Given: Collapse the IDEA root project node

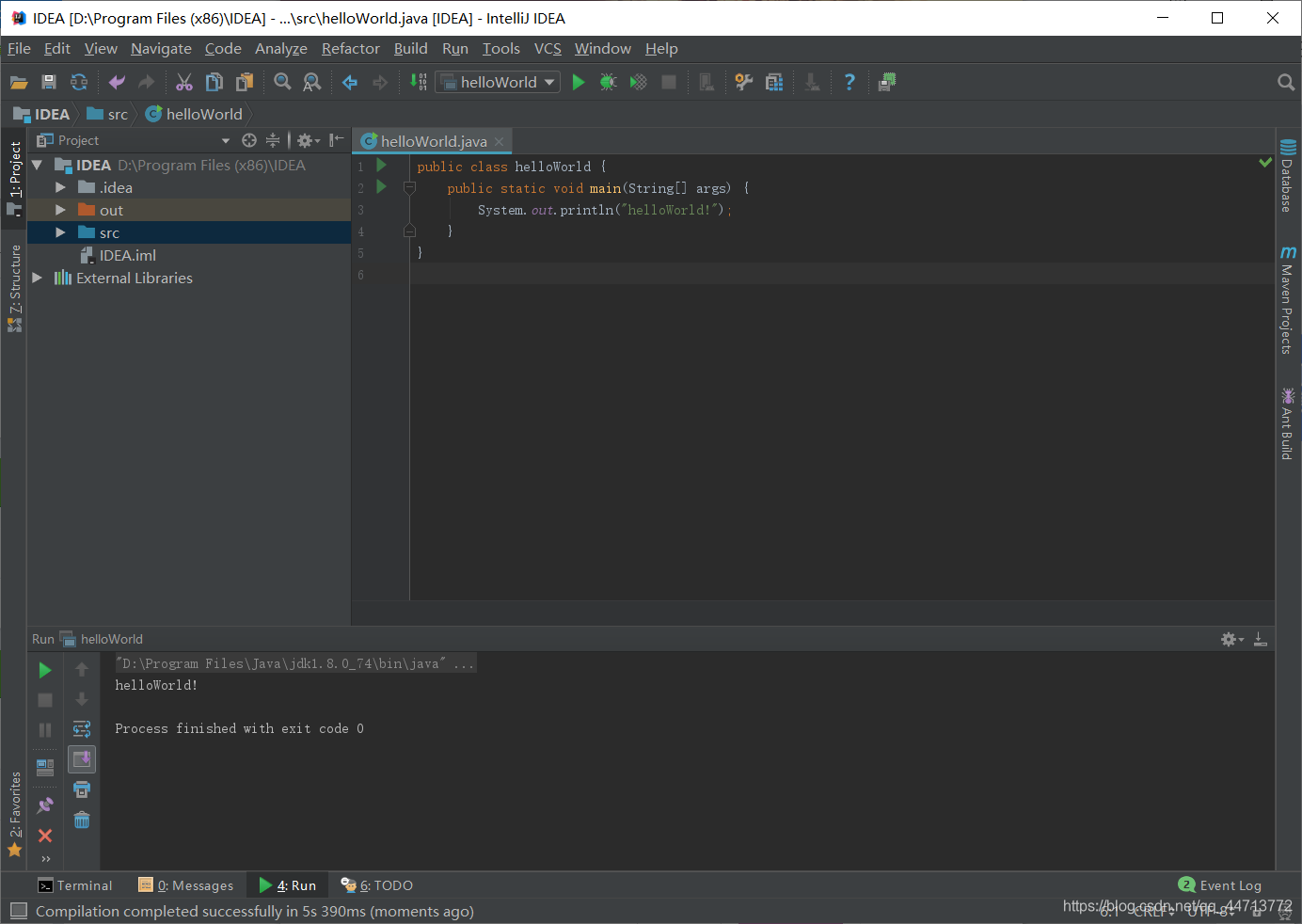Looking at the screenshot, I should [38, 165].
